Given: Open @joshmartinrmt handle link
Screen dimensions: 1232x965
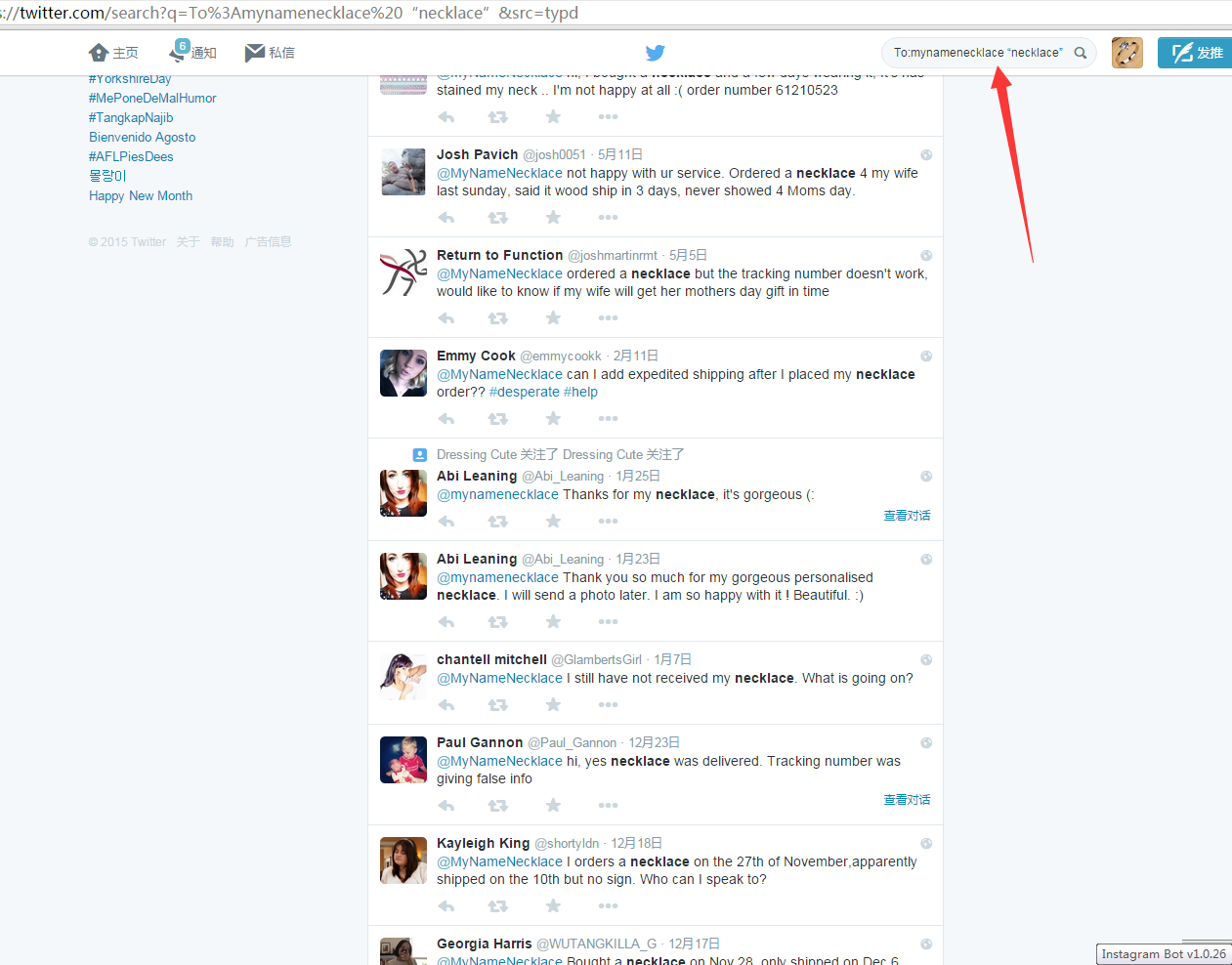Looking at the screenshot, I should pos(613,256).
